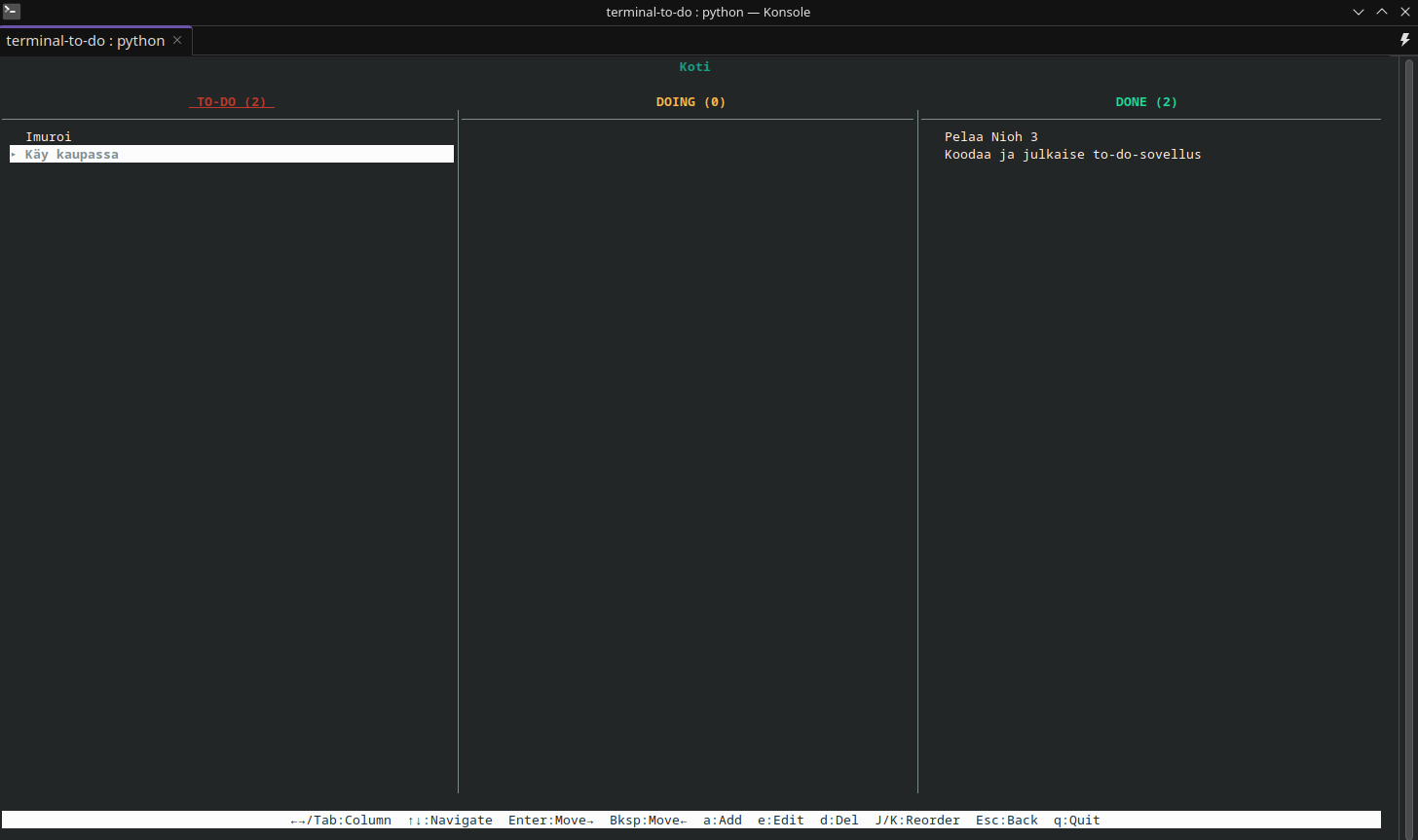Click the a:Add hint in footer
The width and height of the screenshot is (1418, 840).
[722, 821]
